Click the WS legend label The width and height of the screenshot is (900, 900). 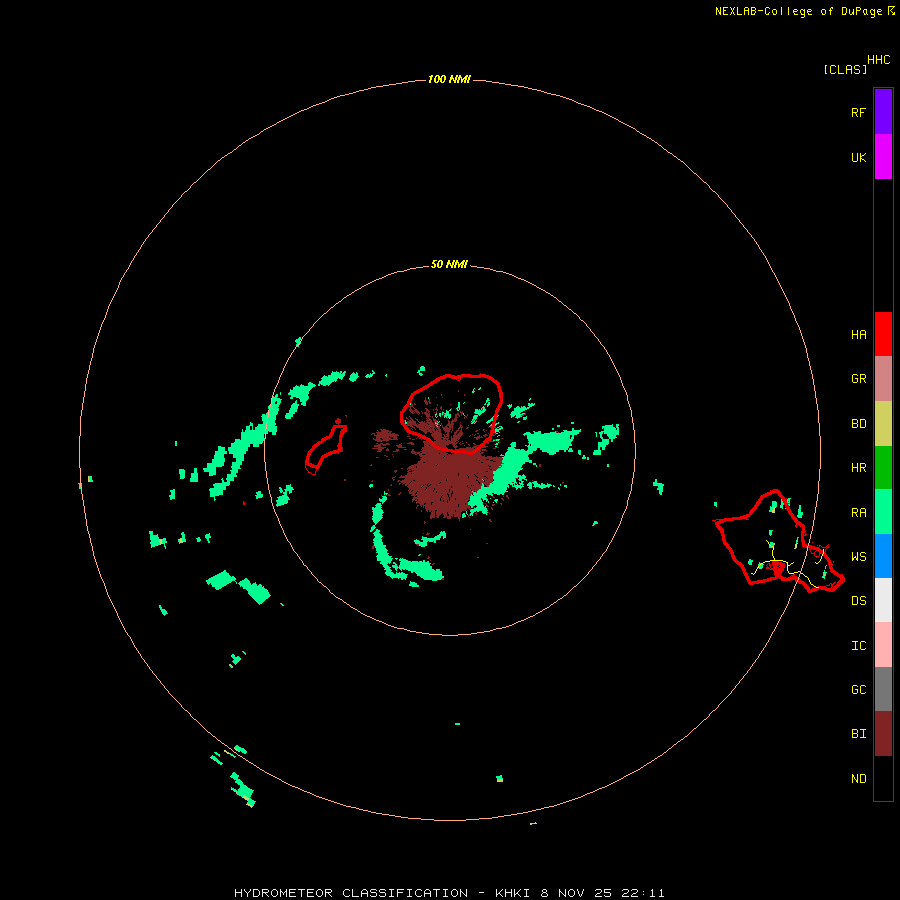(x=858, y=557)
